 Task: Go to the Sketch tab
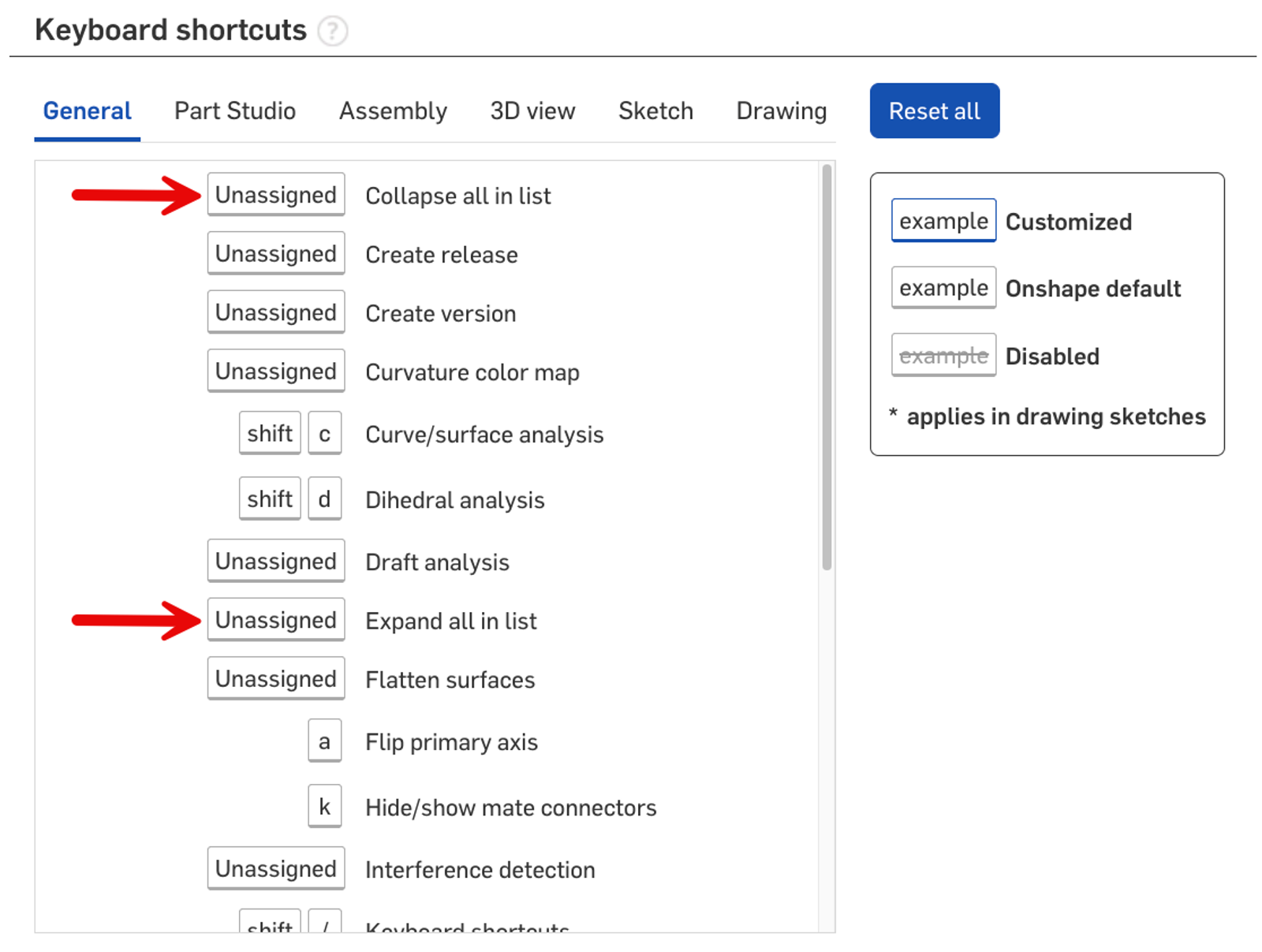[655, 111]
